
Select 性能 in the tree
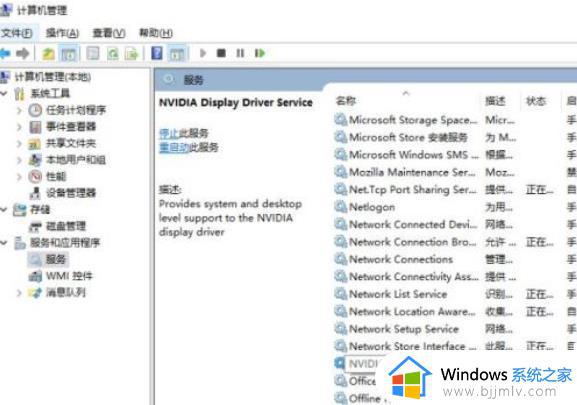pos(56,176)
